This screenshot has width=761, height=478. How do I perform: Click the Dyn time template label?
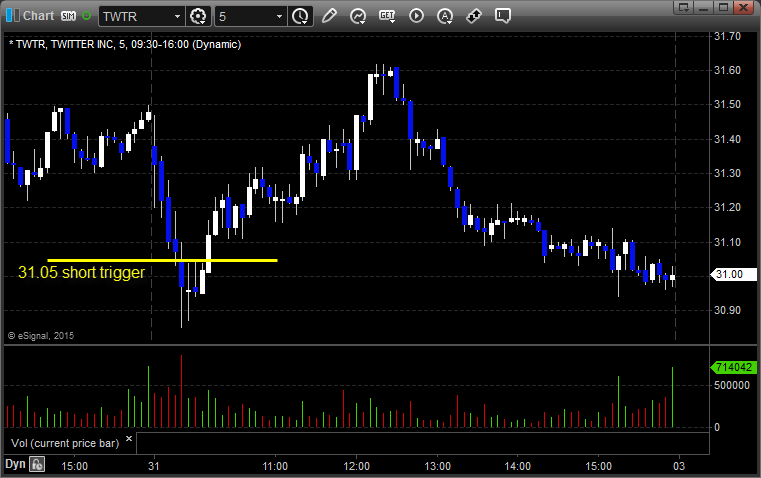[x=15, y=464]
